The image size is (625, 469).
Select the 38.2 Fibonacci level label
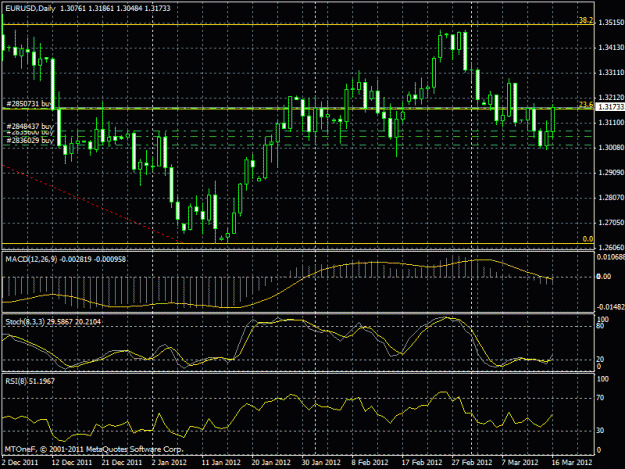coord(586,20)
